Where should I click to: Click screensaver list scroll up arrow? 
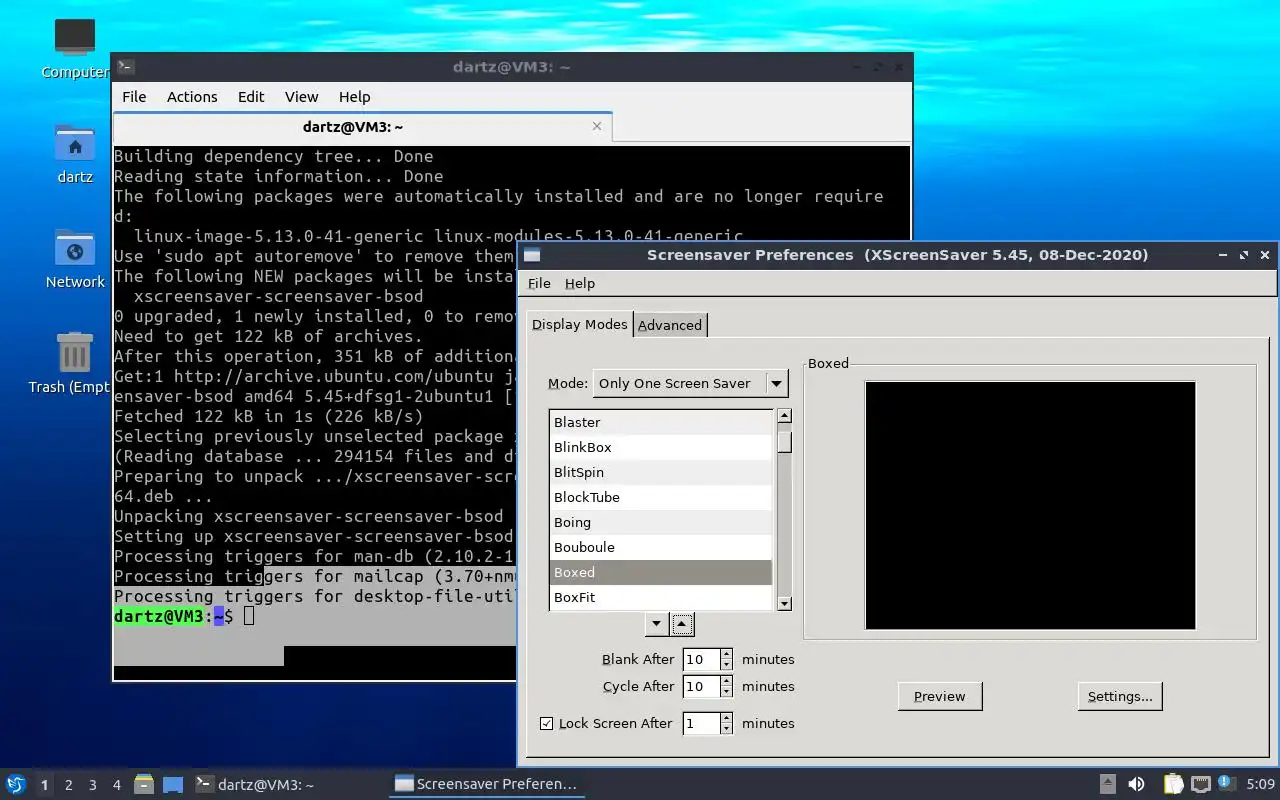coord(785,416)
